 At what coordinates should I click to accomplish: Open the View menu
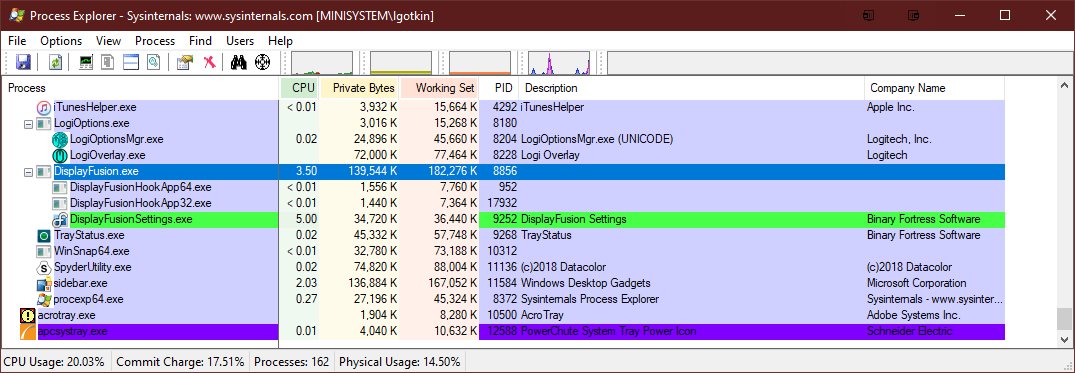108,40
